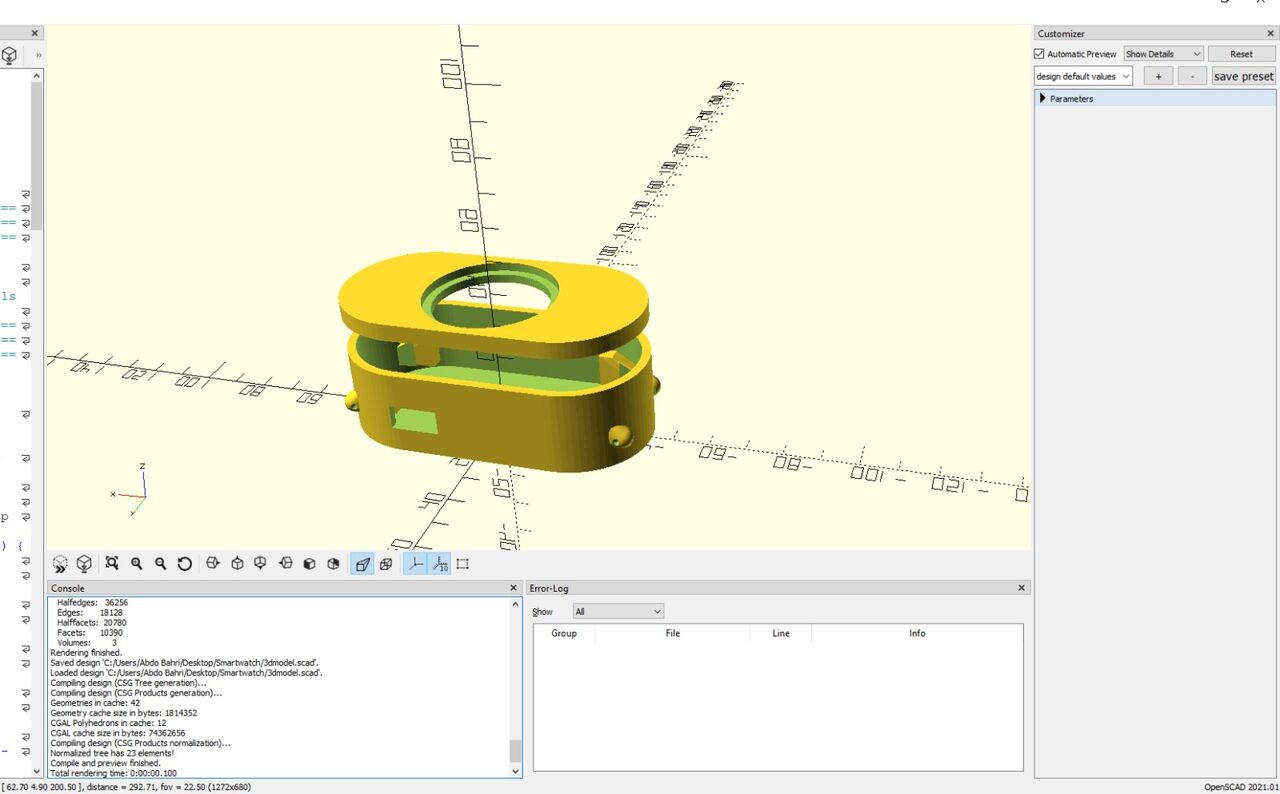
Task: Switch to Left view cube icon
Action: [285, 564]
